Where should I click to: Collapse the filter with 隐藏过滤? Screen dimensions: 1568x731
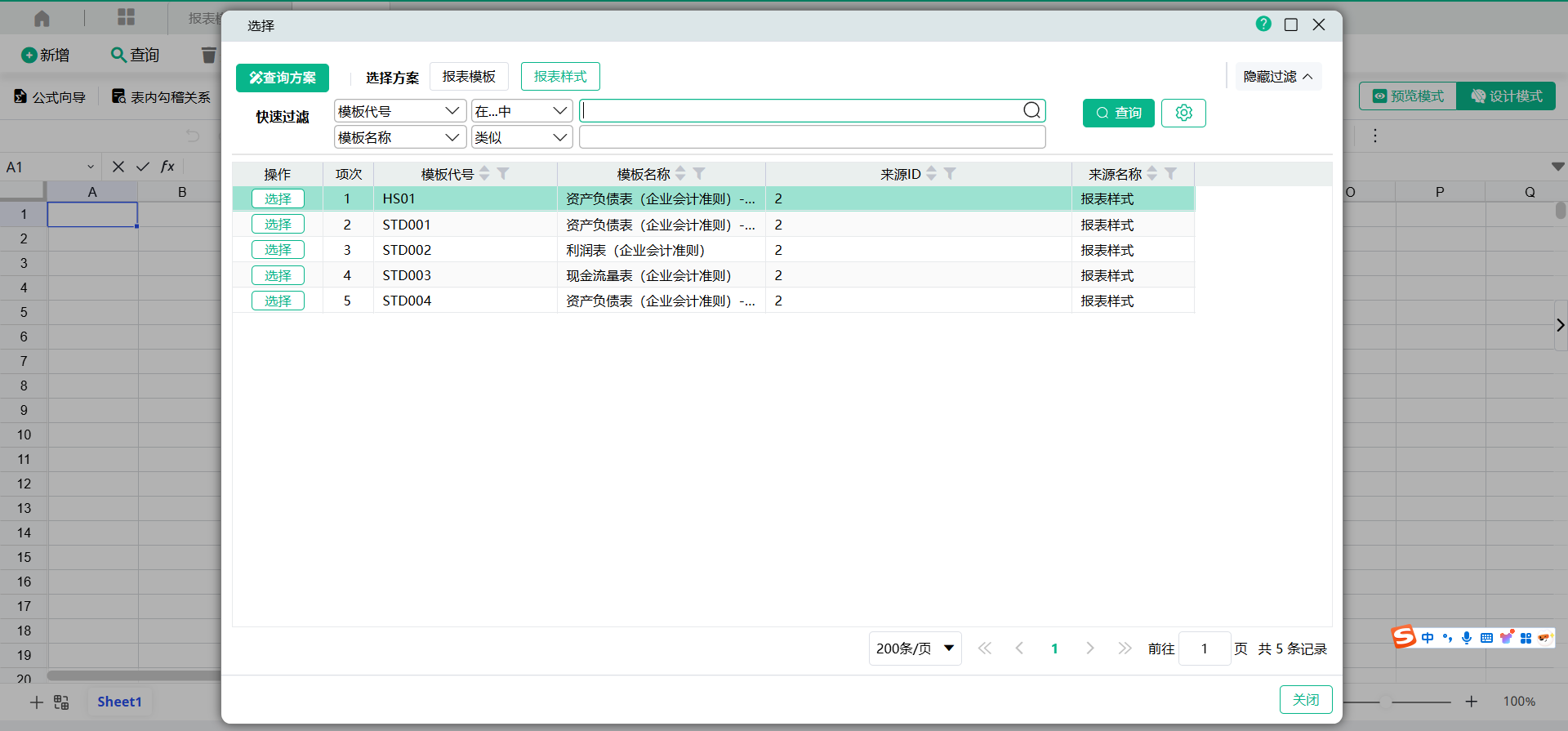point(1277,77)
